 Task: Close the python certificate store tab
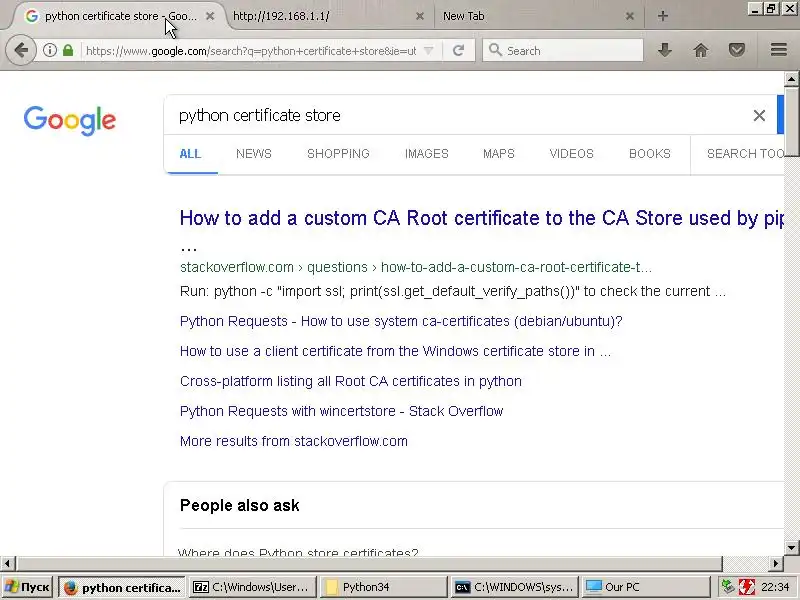pos(210,16)
